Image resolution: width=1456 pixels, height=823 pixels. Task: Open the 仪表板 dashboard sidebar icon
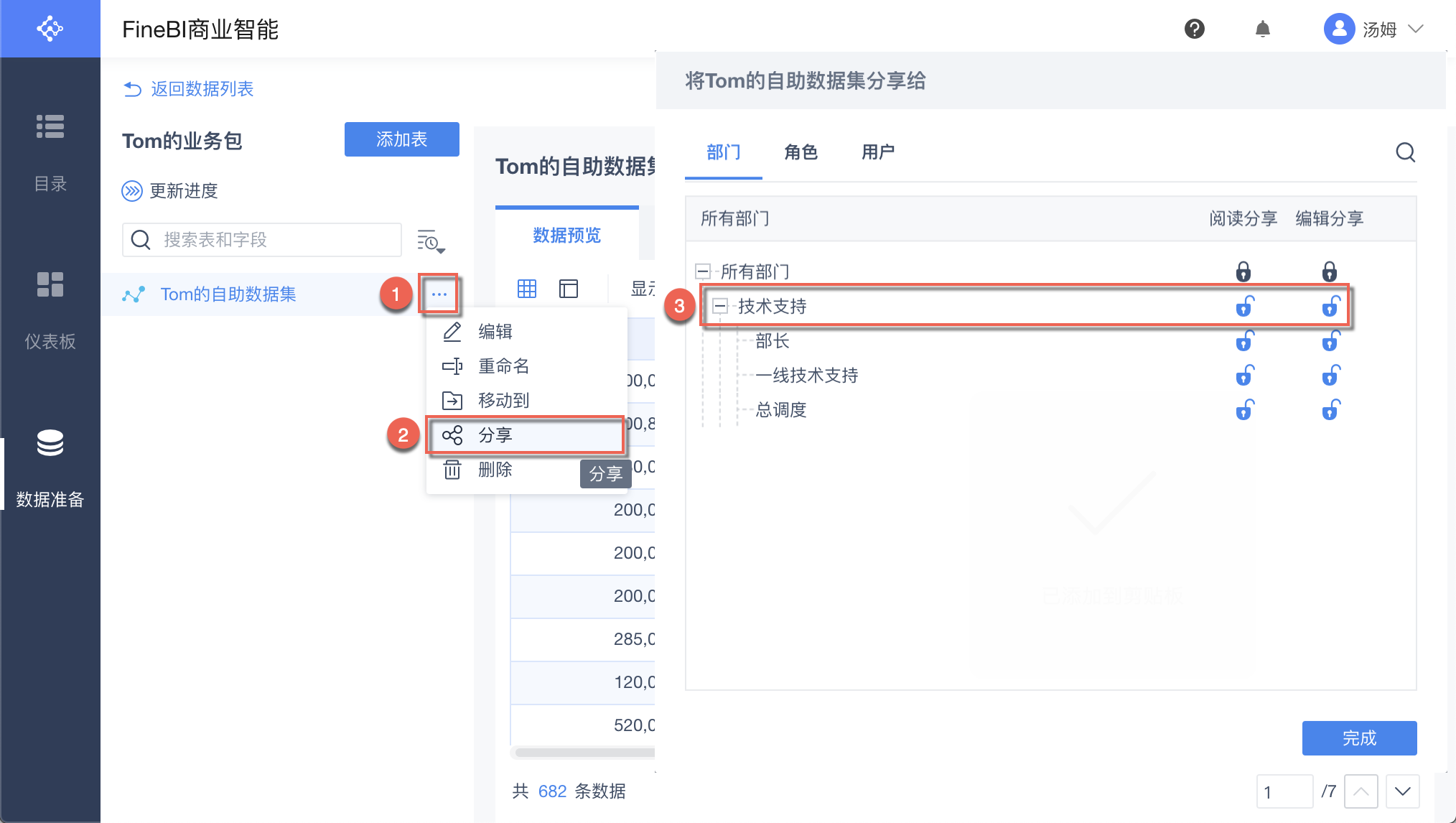[x=50, y=284]
